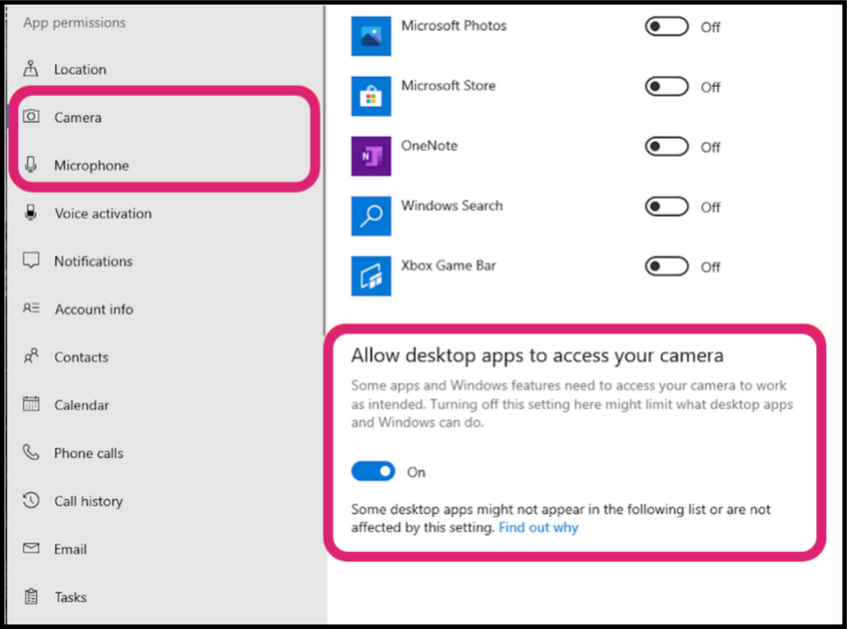The width and height of the screenshot is (847, 629).
Task: Click the Xbox Game Bar app name
Action: click(x=448, y=265)
